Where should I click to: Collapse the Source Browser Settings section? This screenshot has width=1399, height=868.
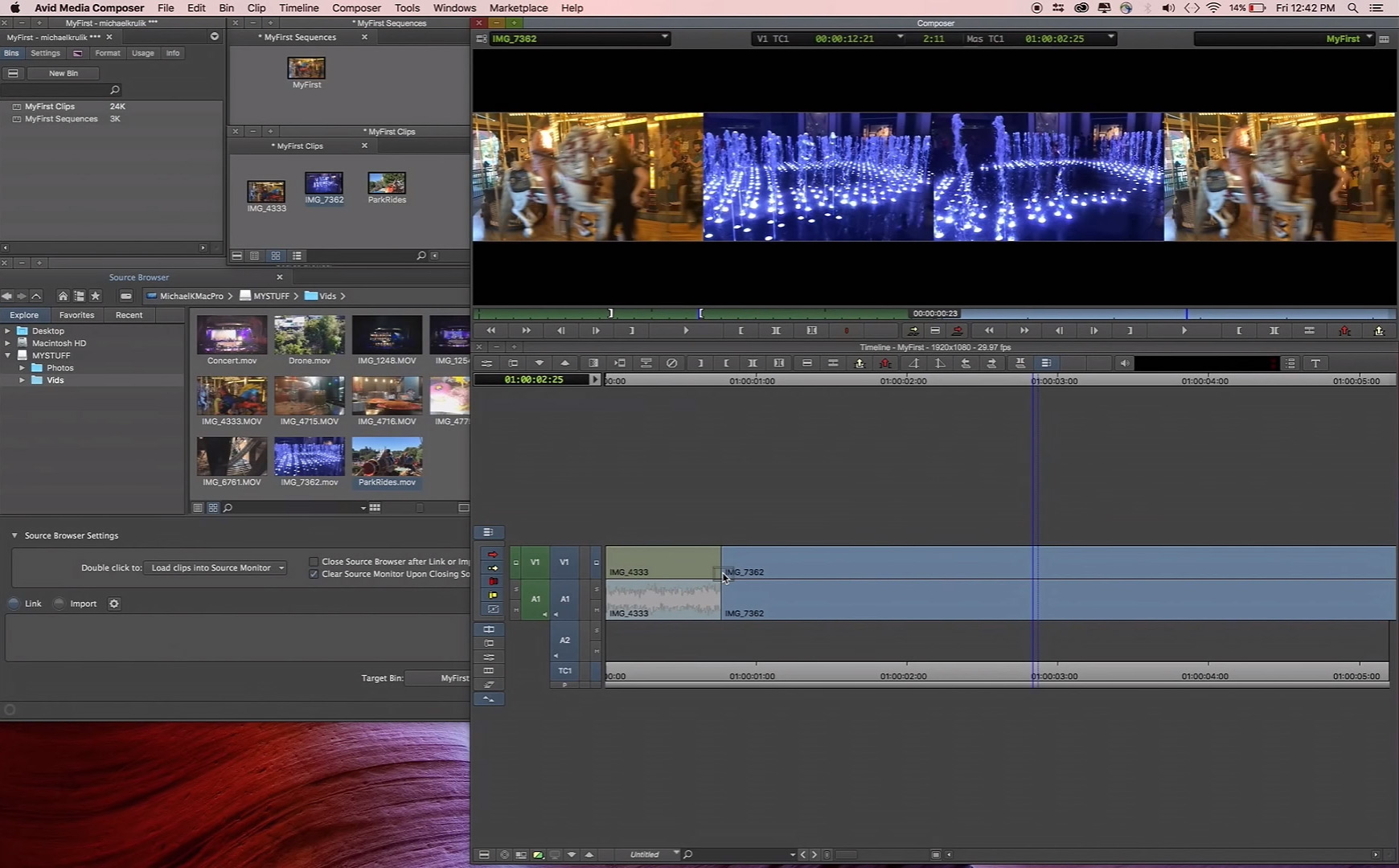[x=14, y=535]
